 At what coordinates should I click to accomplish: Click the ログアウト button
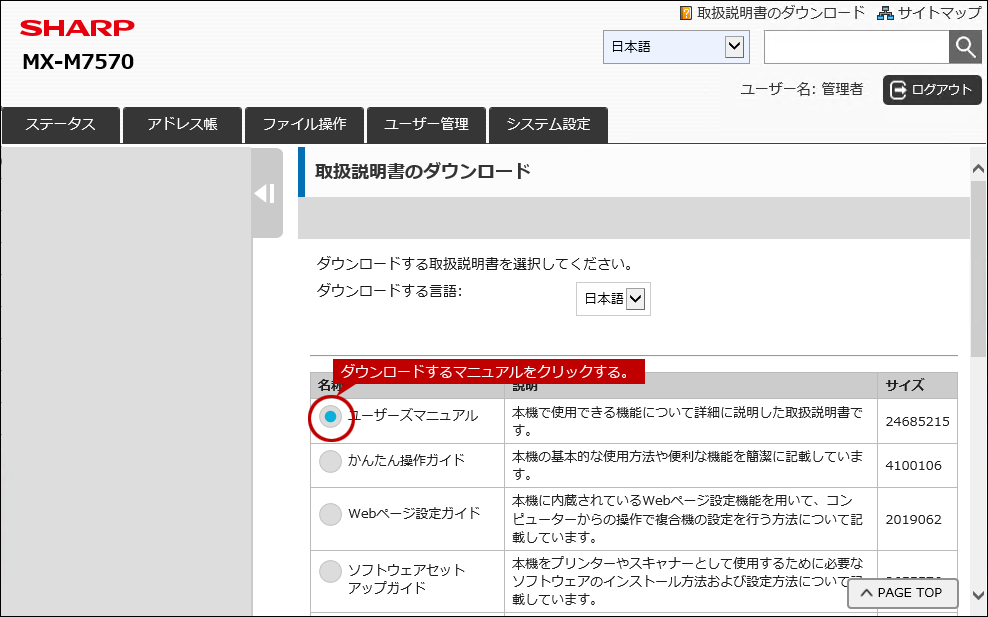(932, 89)
